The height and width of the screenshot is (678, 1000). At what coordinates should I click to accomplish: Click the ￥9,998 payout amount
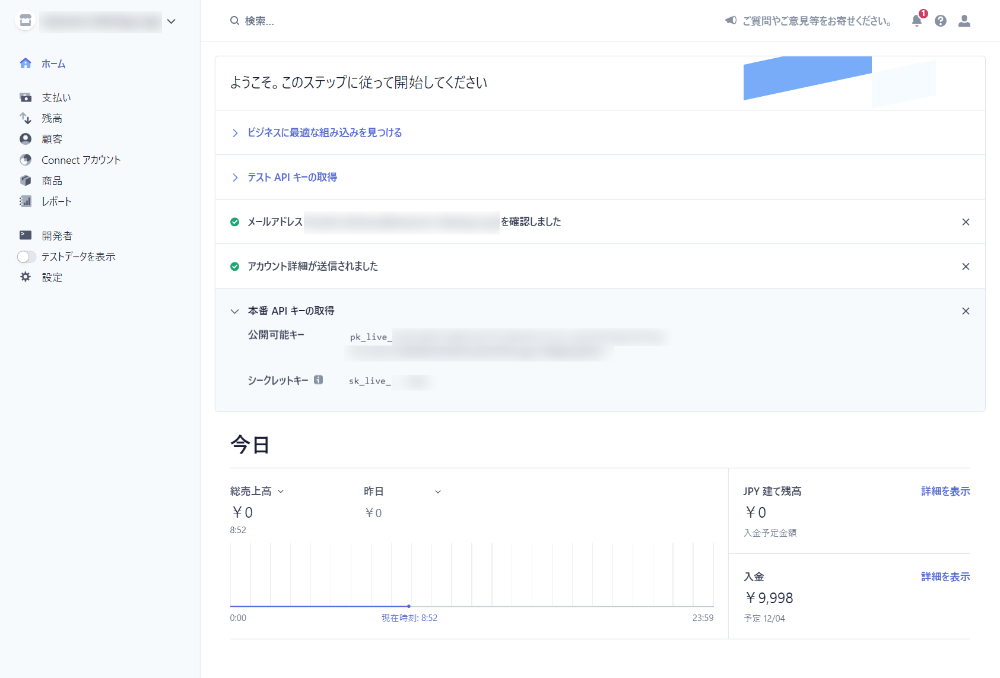(769, 598)
